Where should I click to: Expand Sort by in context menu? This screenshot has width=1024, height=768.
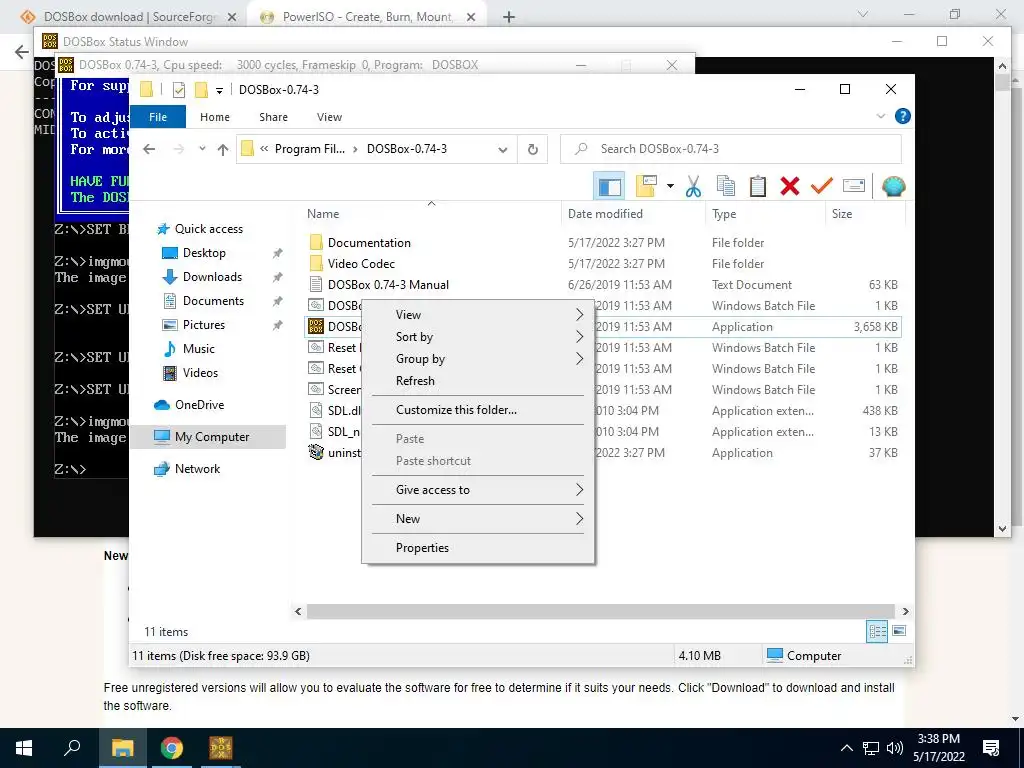478,337
